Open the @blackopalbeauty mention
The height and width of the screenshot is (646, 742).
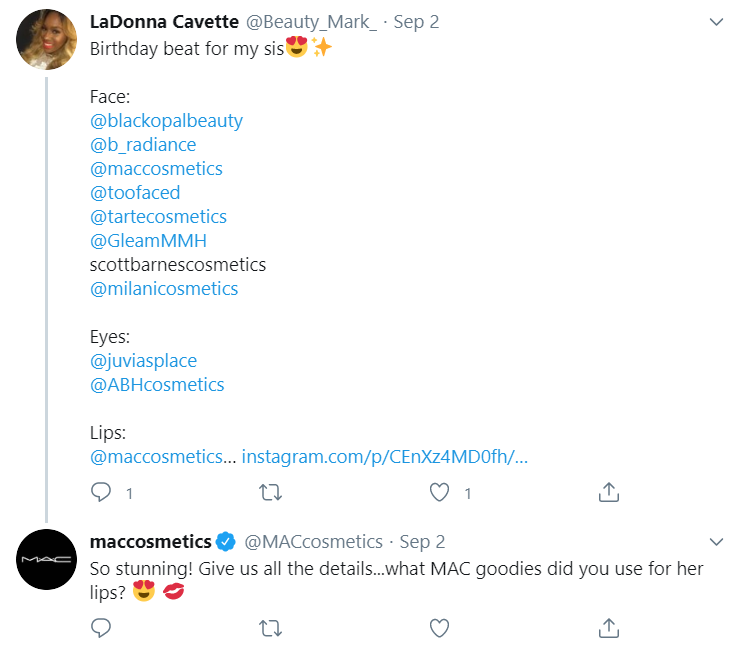(166, 121)
